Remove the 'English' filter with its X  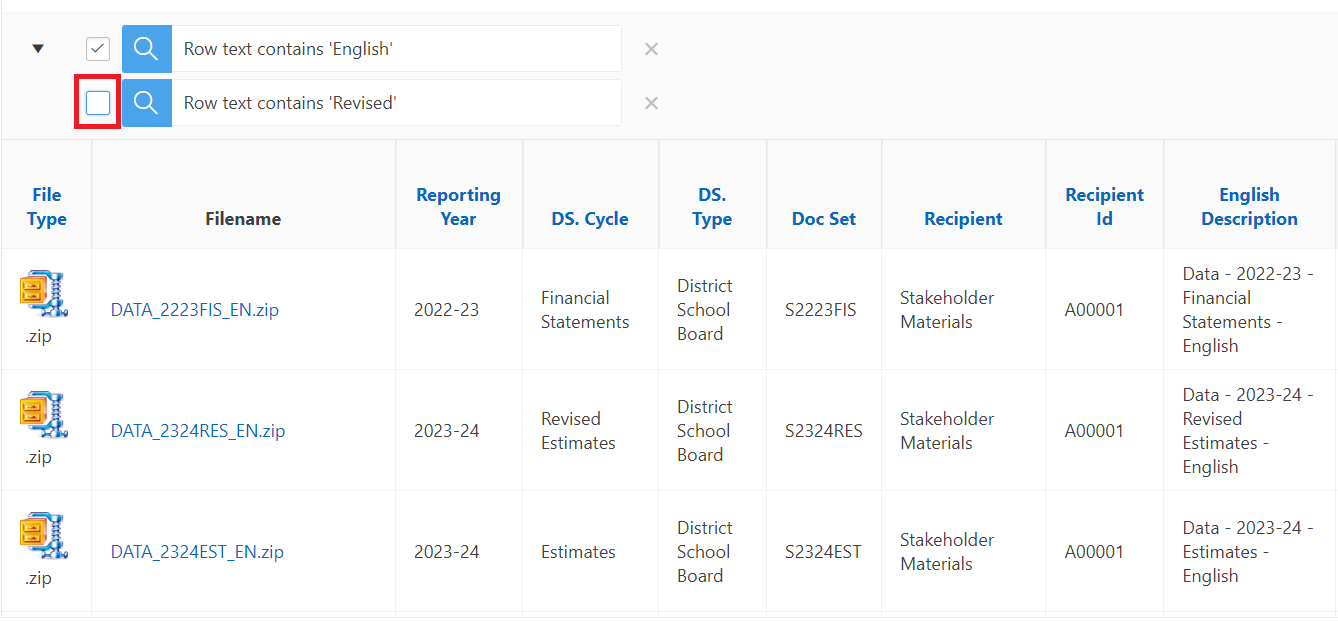tap(651, 49)
